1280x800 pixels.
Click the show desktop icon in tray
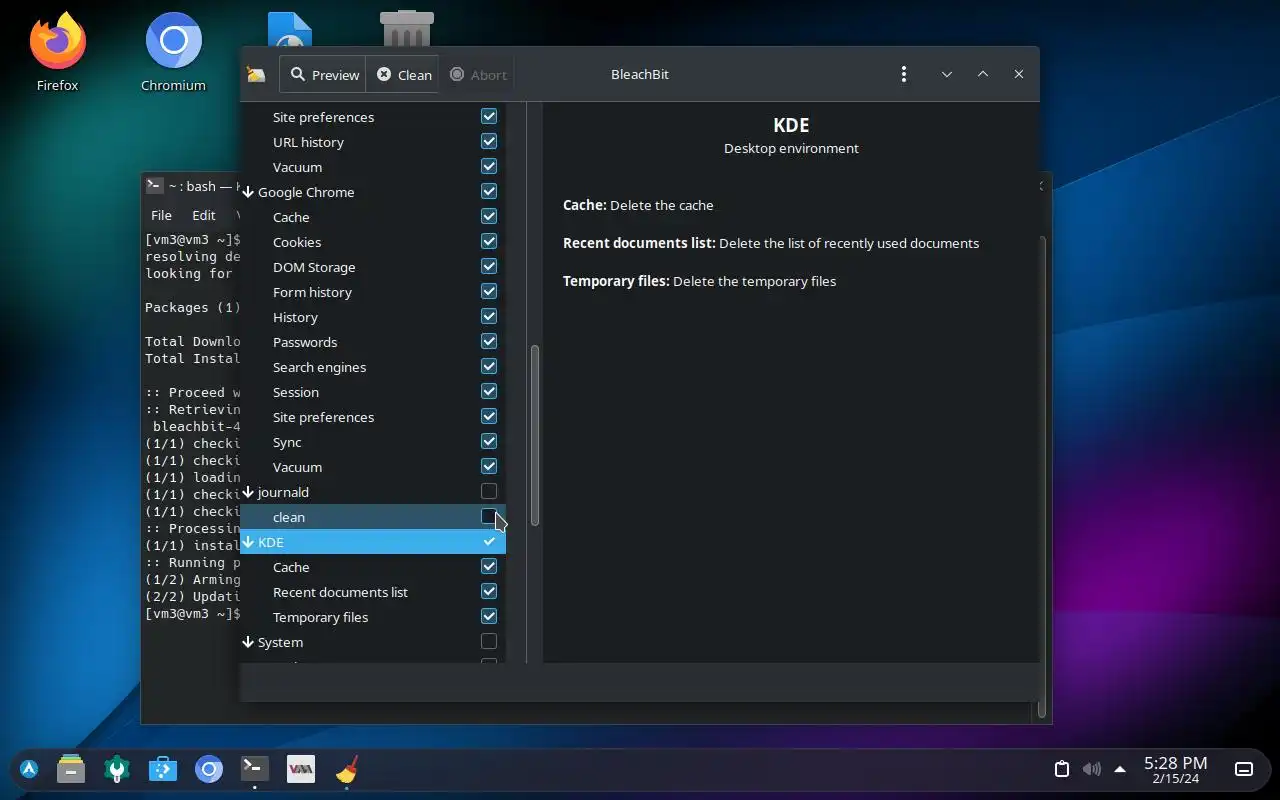1244,769
